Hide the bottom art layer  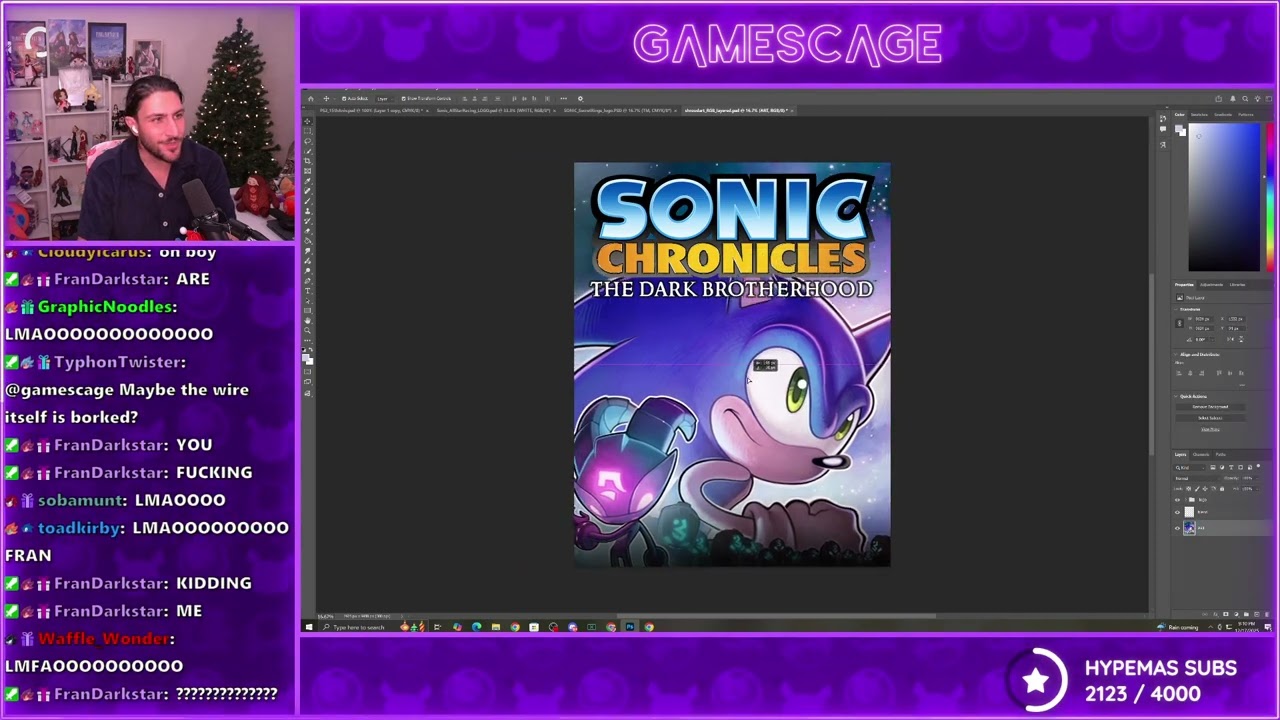(x=1177, y=528)
